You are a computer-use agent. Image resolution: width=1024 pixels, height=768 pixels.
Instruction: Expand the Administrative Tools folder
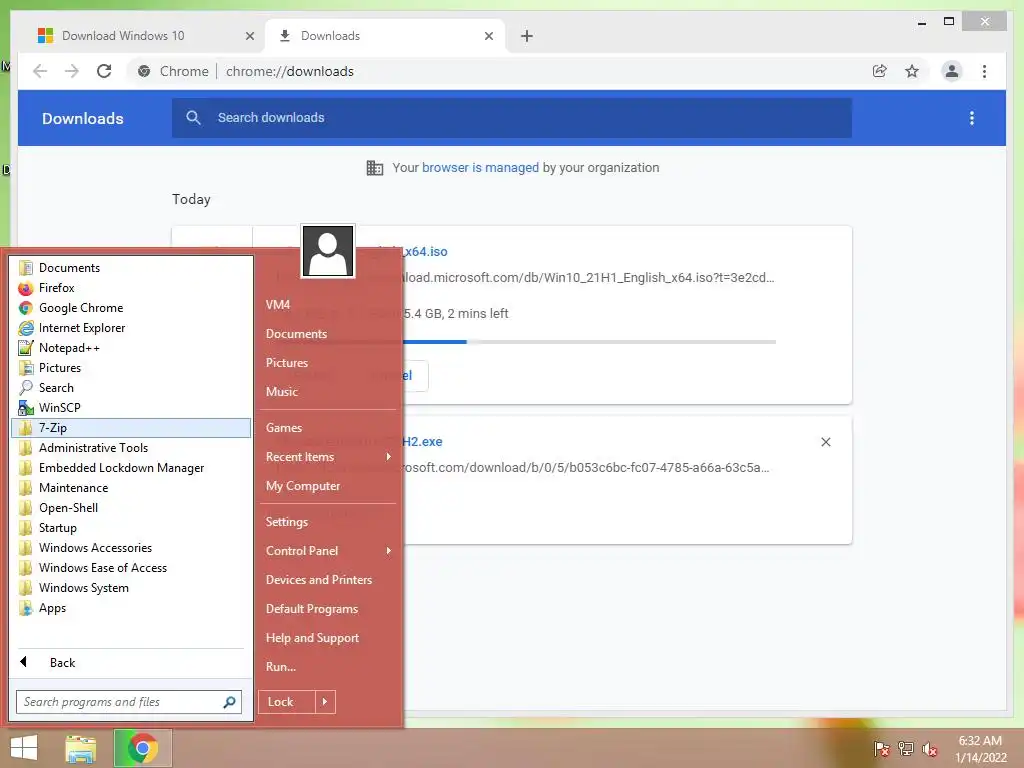(131, 447)
